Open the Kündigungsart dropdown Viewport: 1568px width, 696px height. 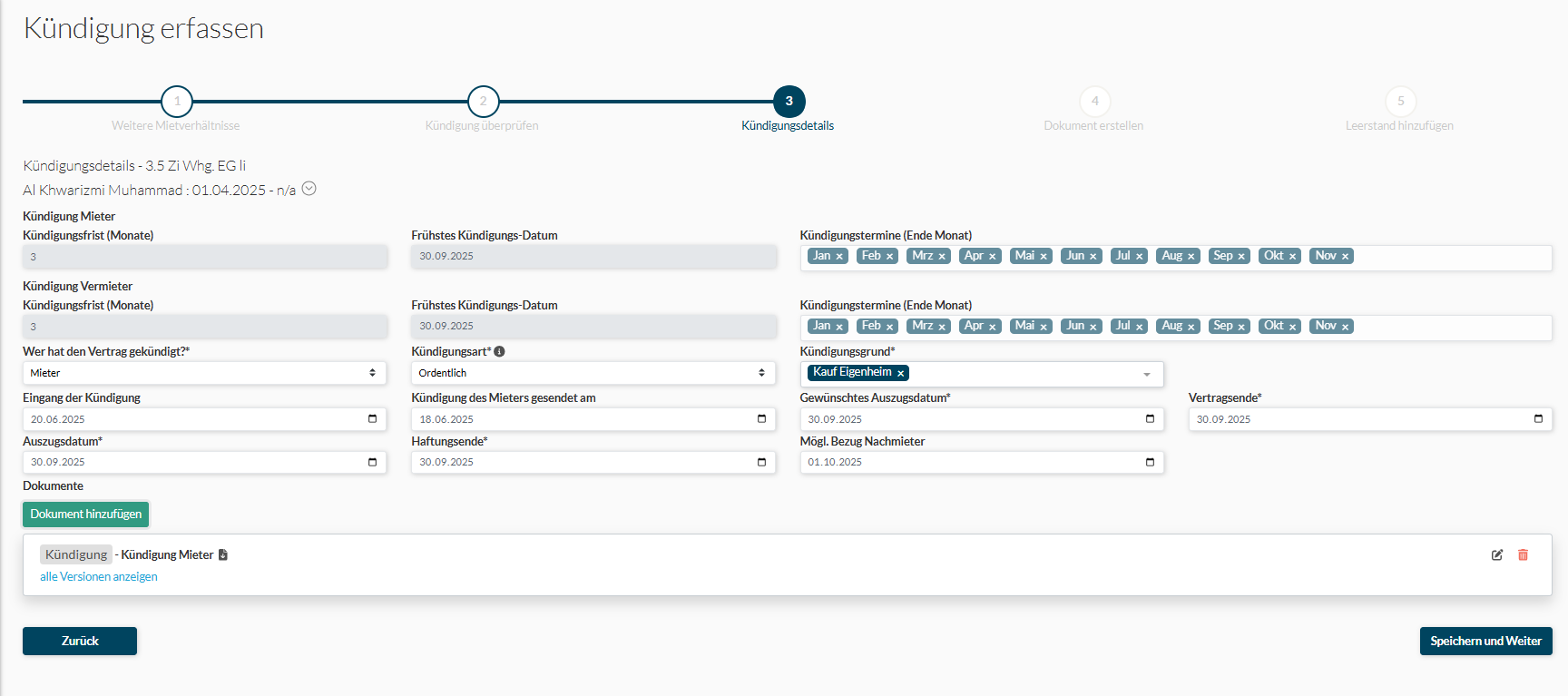pos(593,373)
